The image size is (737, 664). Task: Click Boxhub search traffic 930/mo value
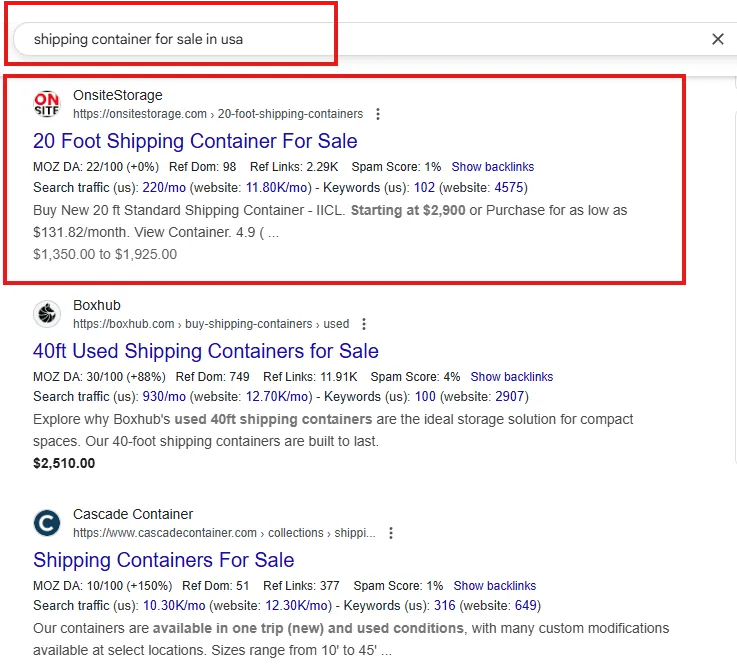(164, 397)
